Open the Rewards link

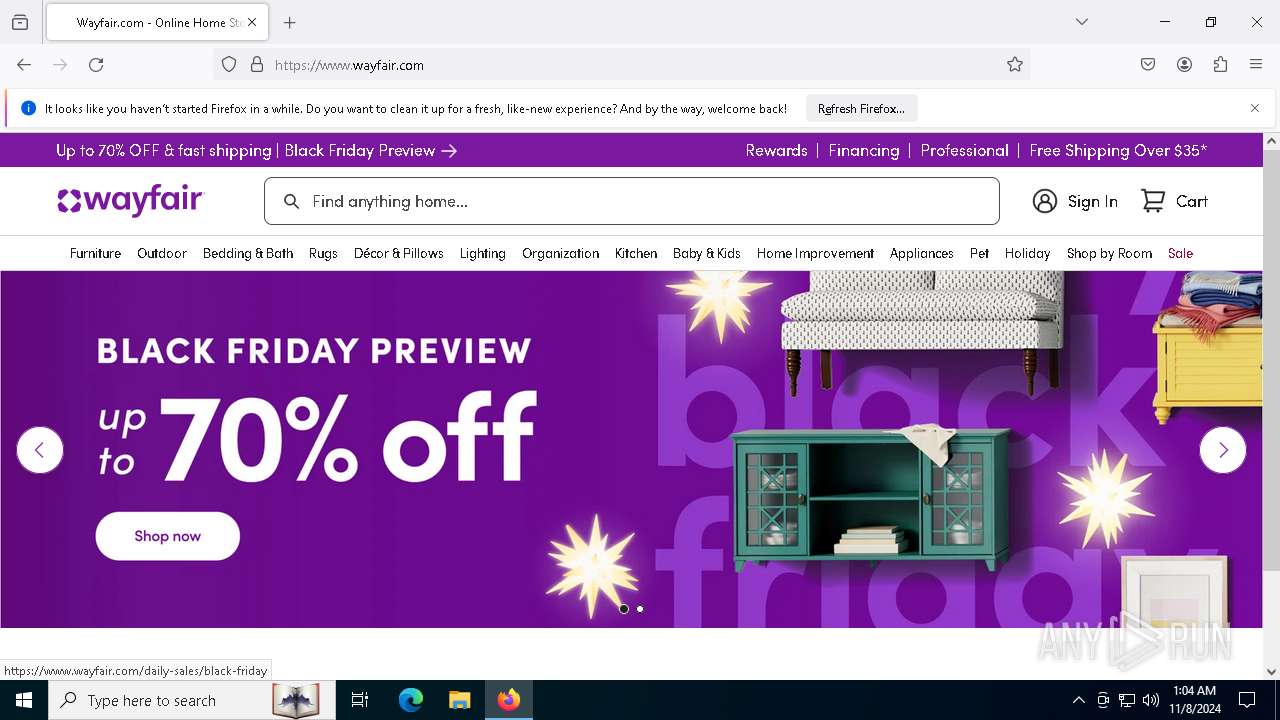pyautogui.click(x=777, y=150)
